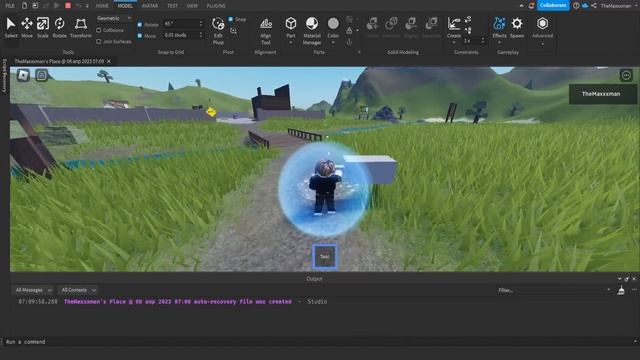
Task: Switch to the PLUGINS ribbon tab
Action: pos(216,6)
